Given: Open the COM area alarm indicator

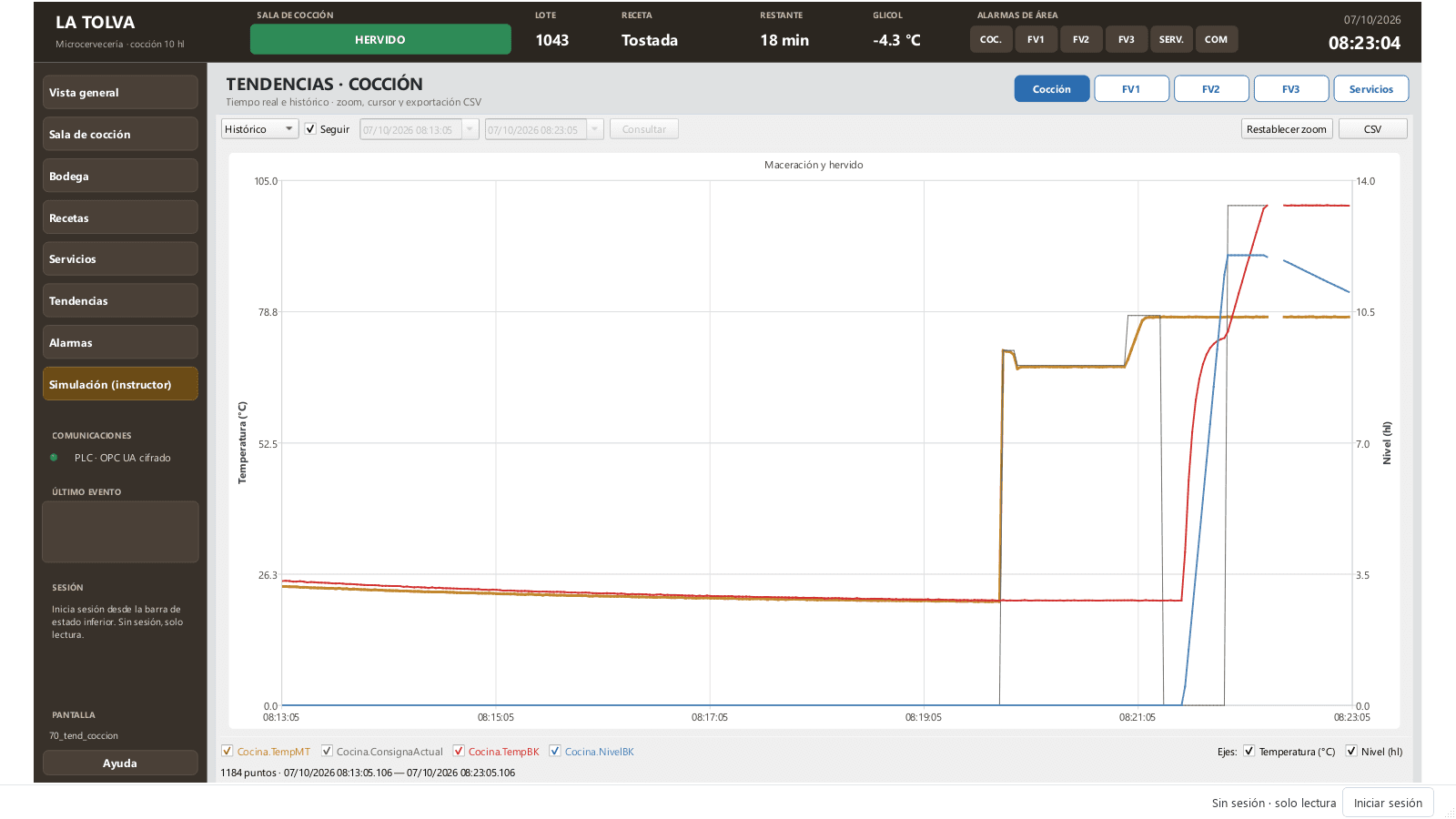Looking at the screenshot, I should click(x=1217, y=39).
